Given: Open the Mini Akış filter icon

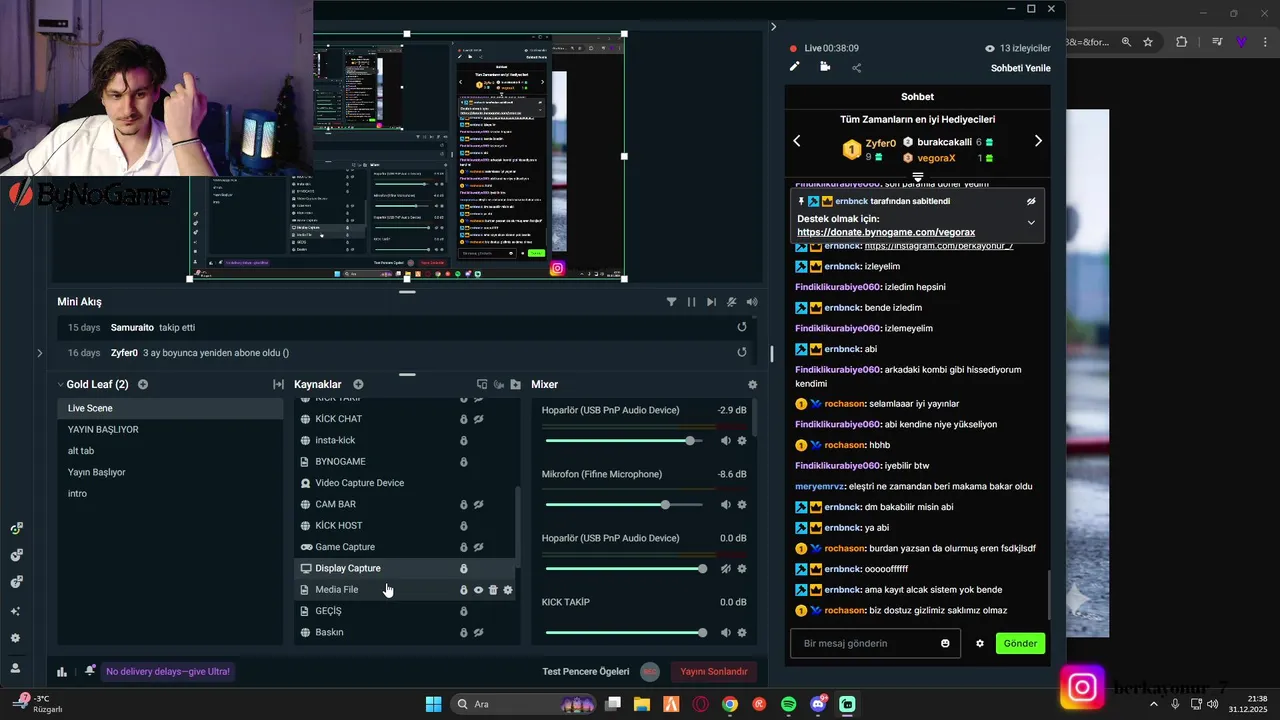Looking at the screenshot, I should click(x=671, y=302).
